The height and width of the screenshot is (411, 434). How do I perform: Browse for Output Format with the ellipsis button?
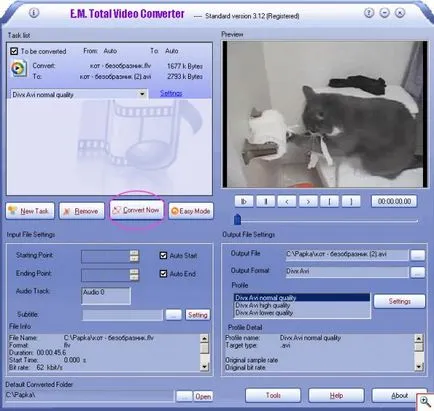(x=418, y=272)
